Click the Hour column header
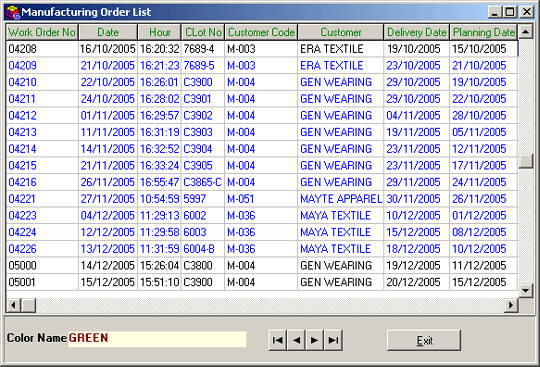540x367 pixels. pyautogui.click(x=159, y=32)
